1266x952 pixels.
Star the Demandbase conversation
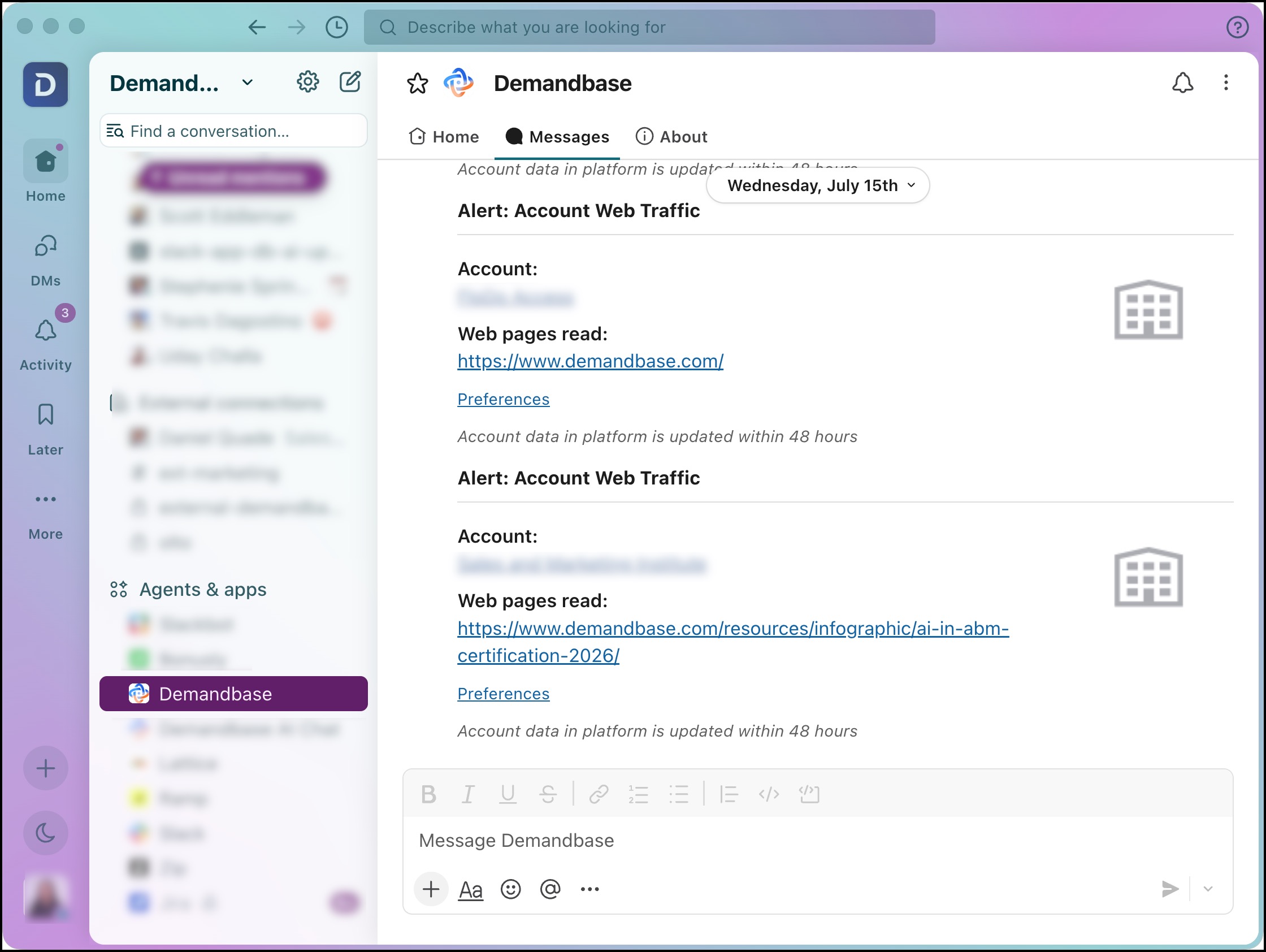418,84
